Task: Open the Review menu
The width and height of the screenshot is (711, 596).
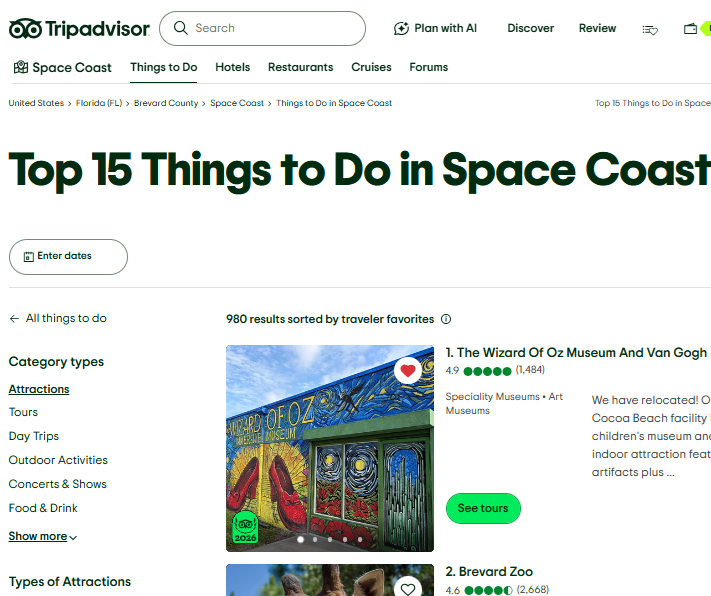Action: (597, 28)
